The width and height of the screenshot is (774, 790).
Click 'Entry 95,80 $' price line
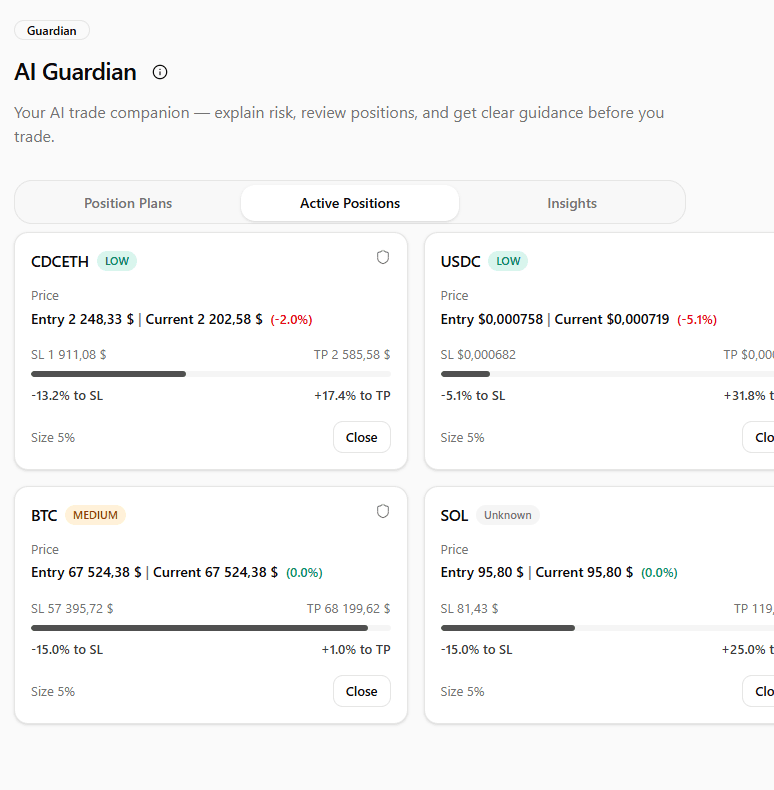tap(482, 572)
